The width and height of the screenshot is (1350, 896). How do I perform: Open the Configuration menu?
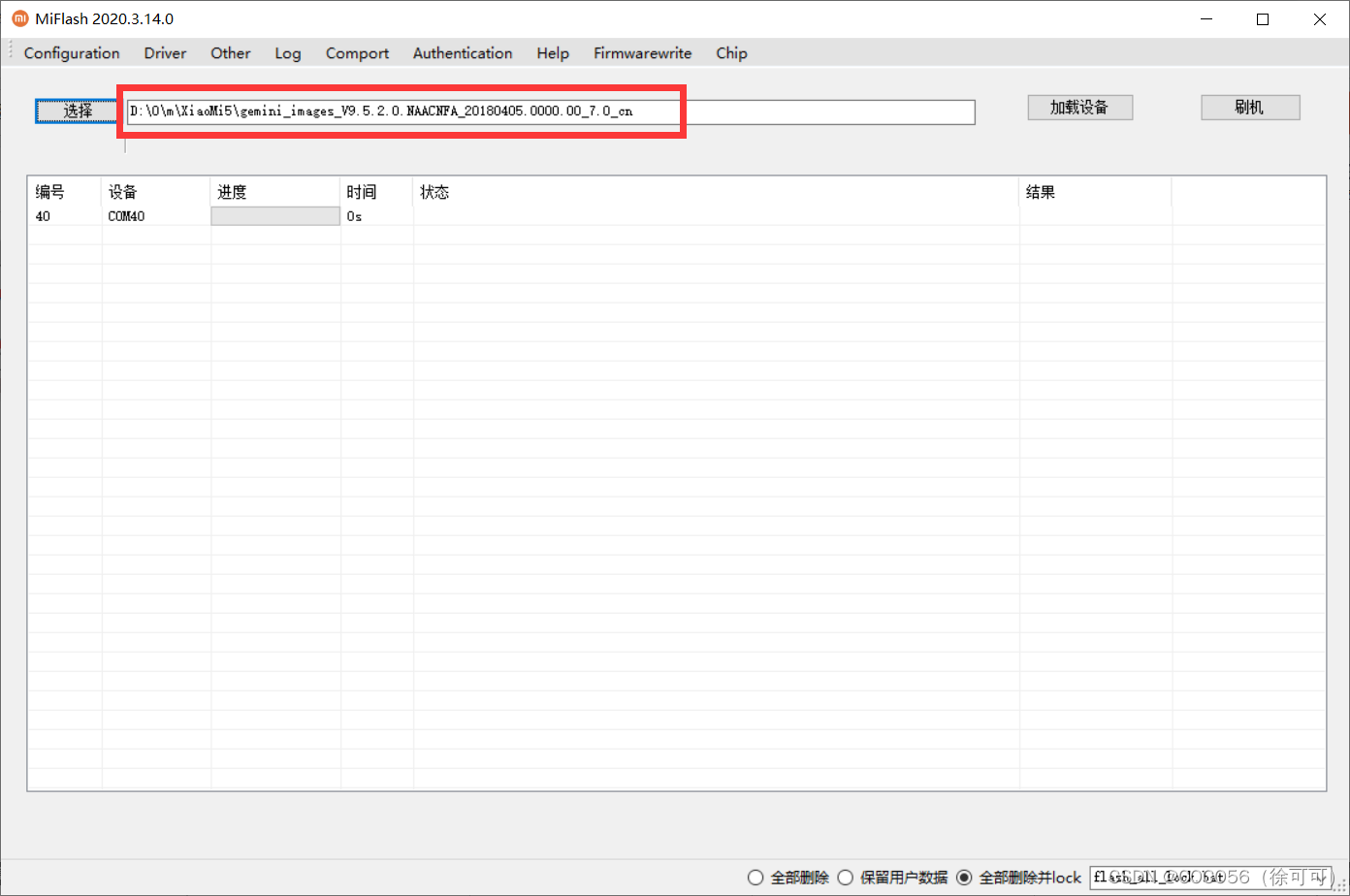point(72,53)
